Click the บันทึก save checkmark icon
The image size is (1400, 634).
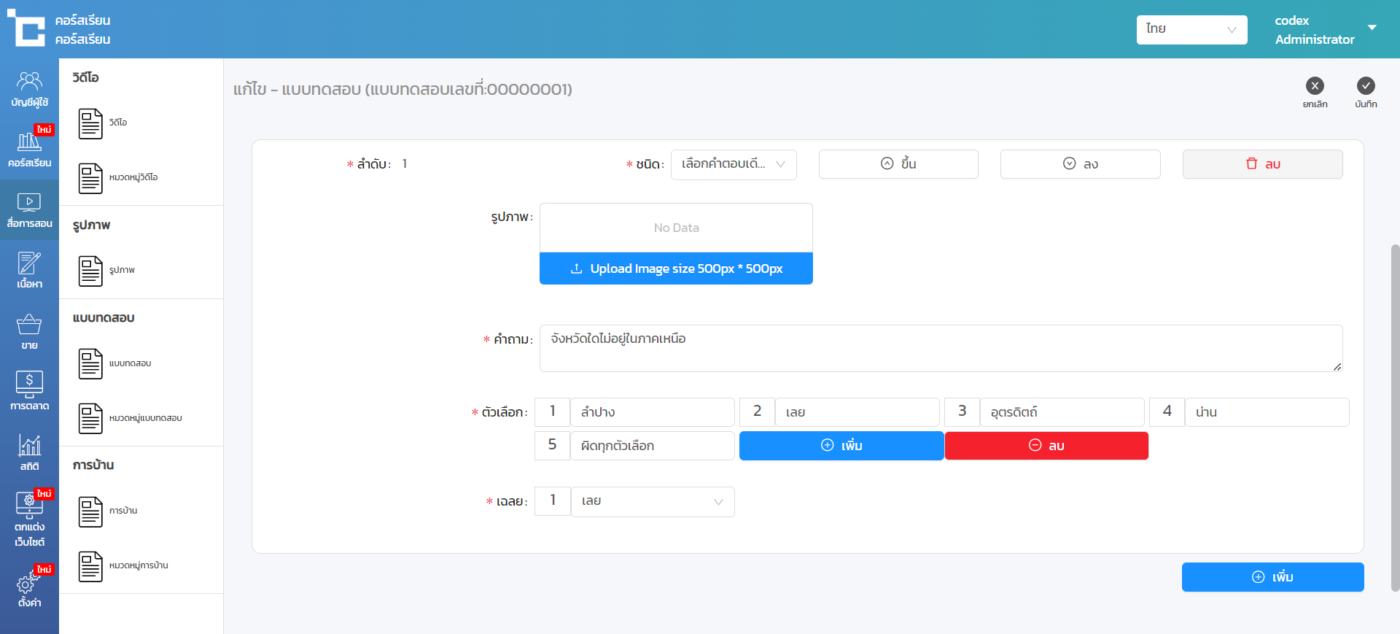pos(1366,87)
